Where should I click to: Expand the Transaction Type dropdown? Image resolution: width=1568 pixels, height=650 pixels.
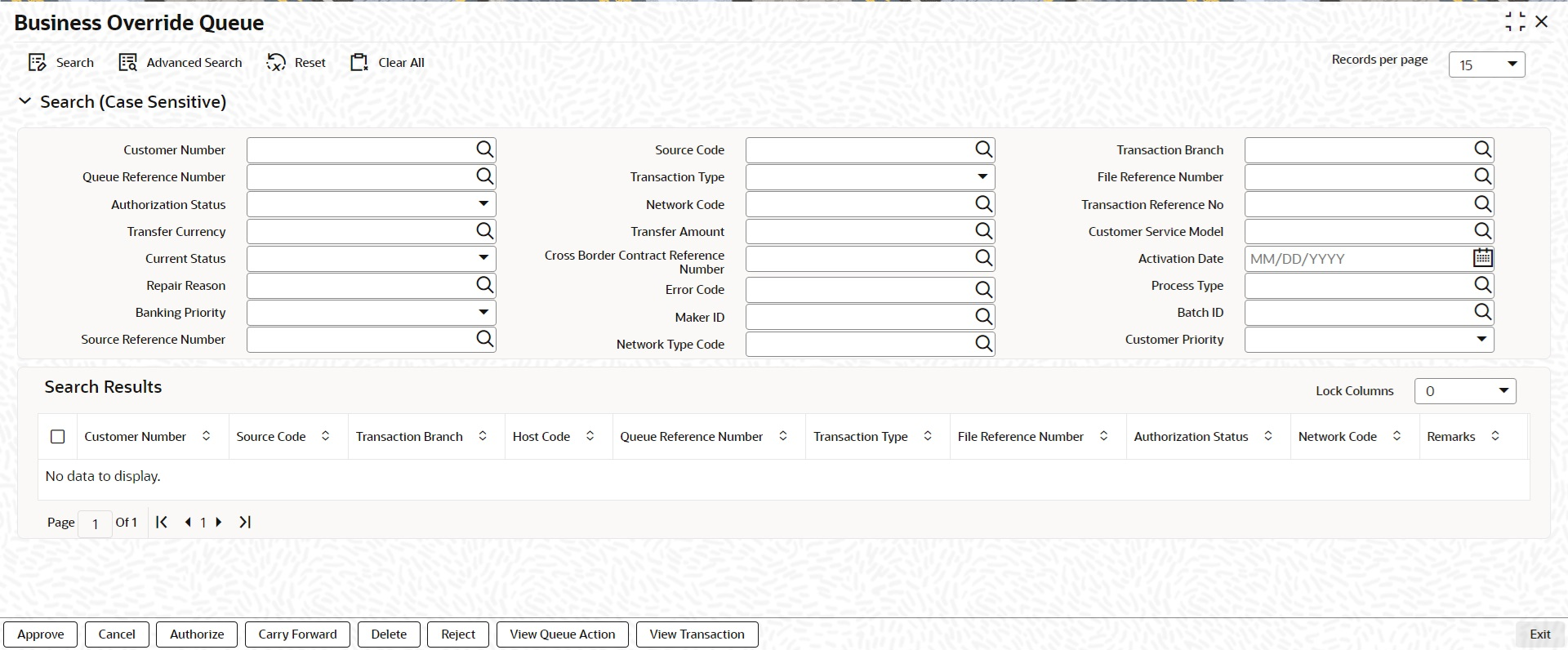982,176
